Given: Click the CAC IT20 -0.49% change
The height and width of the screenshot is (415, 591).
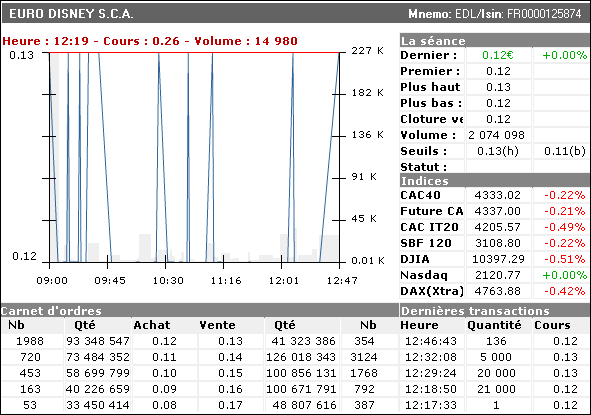Looking at the screenshot, I should pos(565,227).
